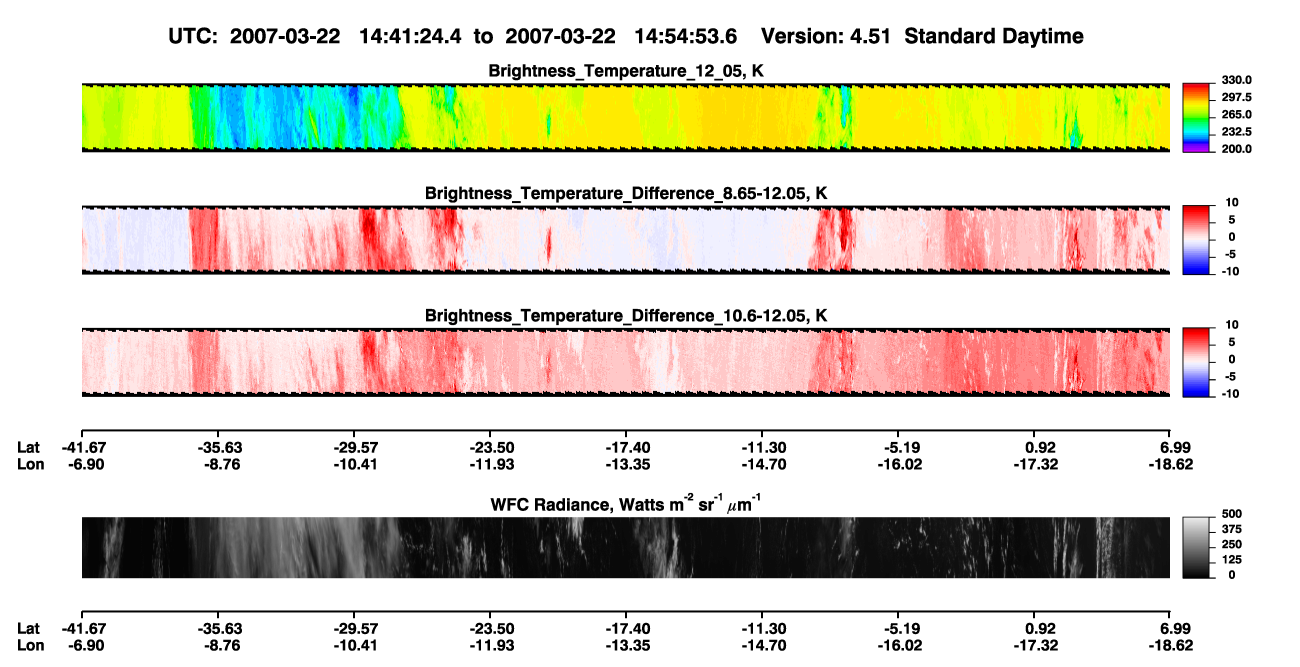
Task: Click the title 'Brightness_Temperature_12_05, K'
Action: [626, 71]
